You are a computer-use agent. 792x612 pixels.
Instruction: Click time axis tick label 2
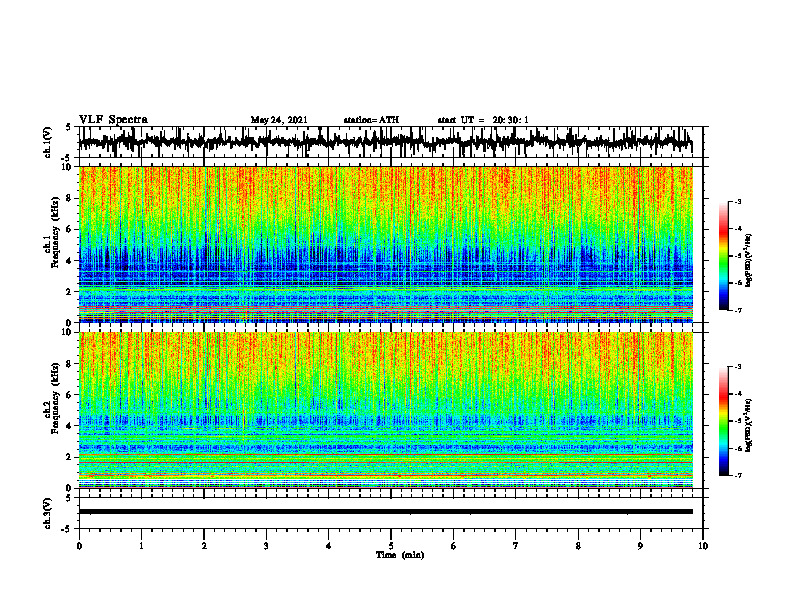pyautogui.click(x=204, y=546)
